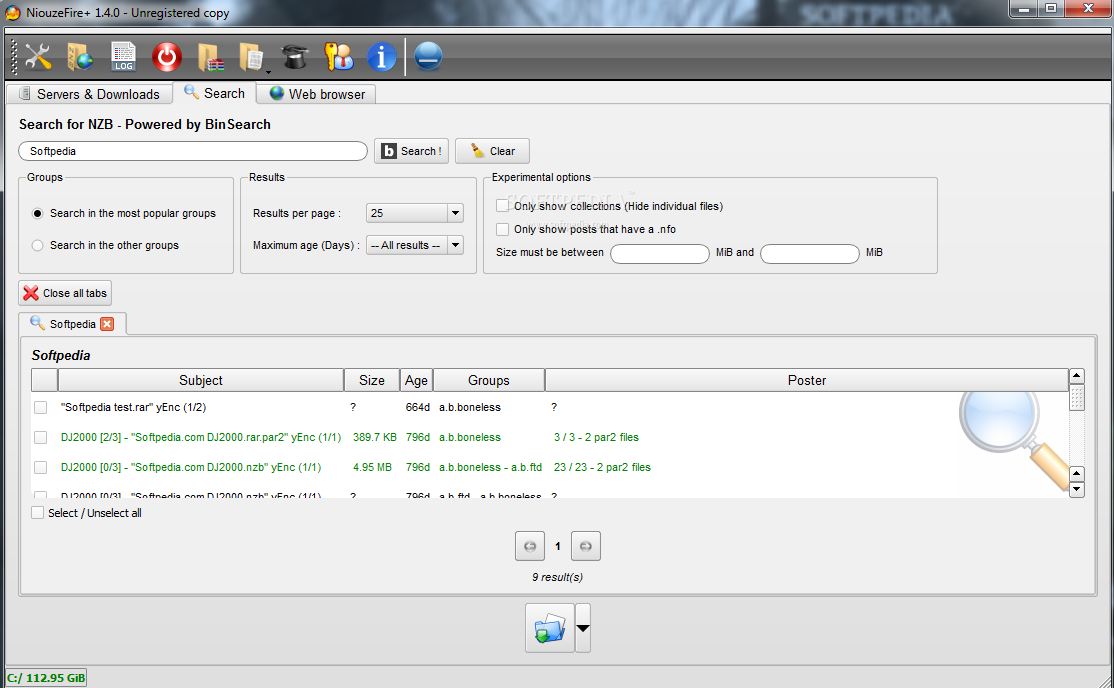Viewport: 1114px width, 688px height.
Task: Click the Search ! button
Action: (411, 151)
